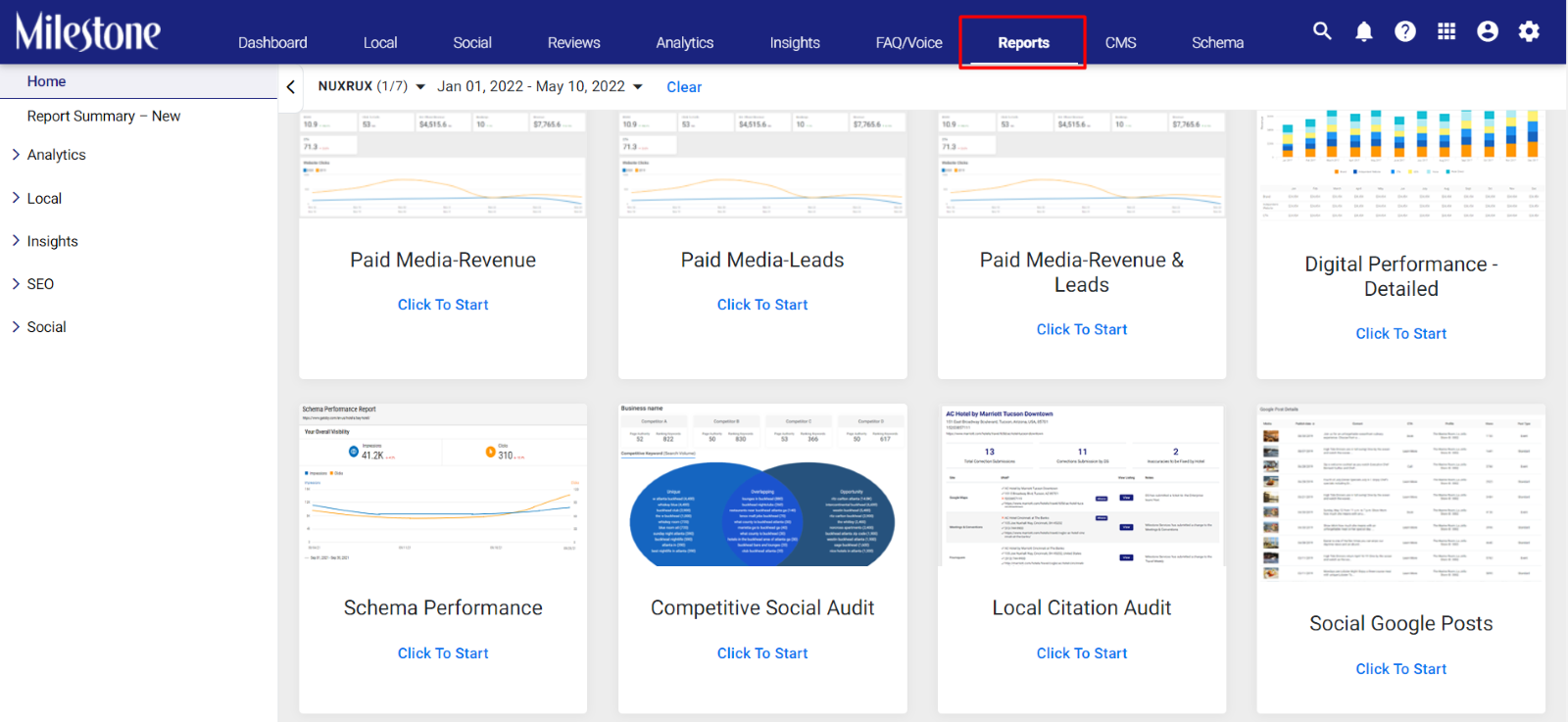Switch to the Local top menu
Screen dimensions: 1568x722
[380, 42]
